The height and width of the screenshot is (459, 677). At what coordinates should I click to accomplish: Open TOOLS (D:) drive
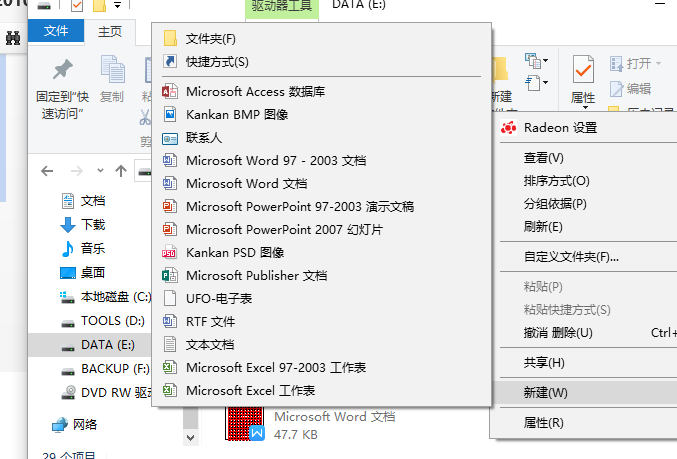tap(103, 321)
